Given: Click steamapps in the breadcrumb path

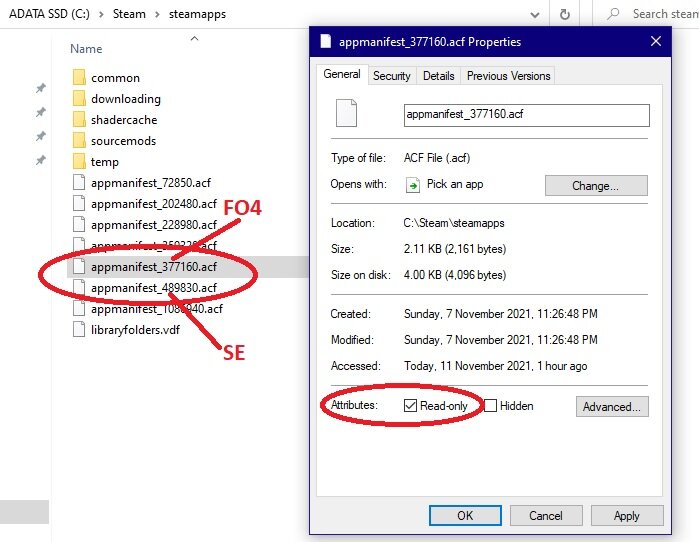Looking at the screenshot, I should tap(197, 14).
